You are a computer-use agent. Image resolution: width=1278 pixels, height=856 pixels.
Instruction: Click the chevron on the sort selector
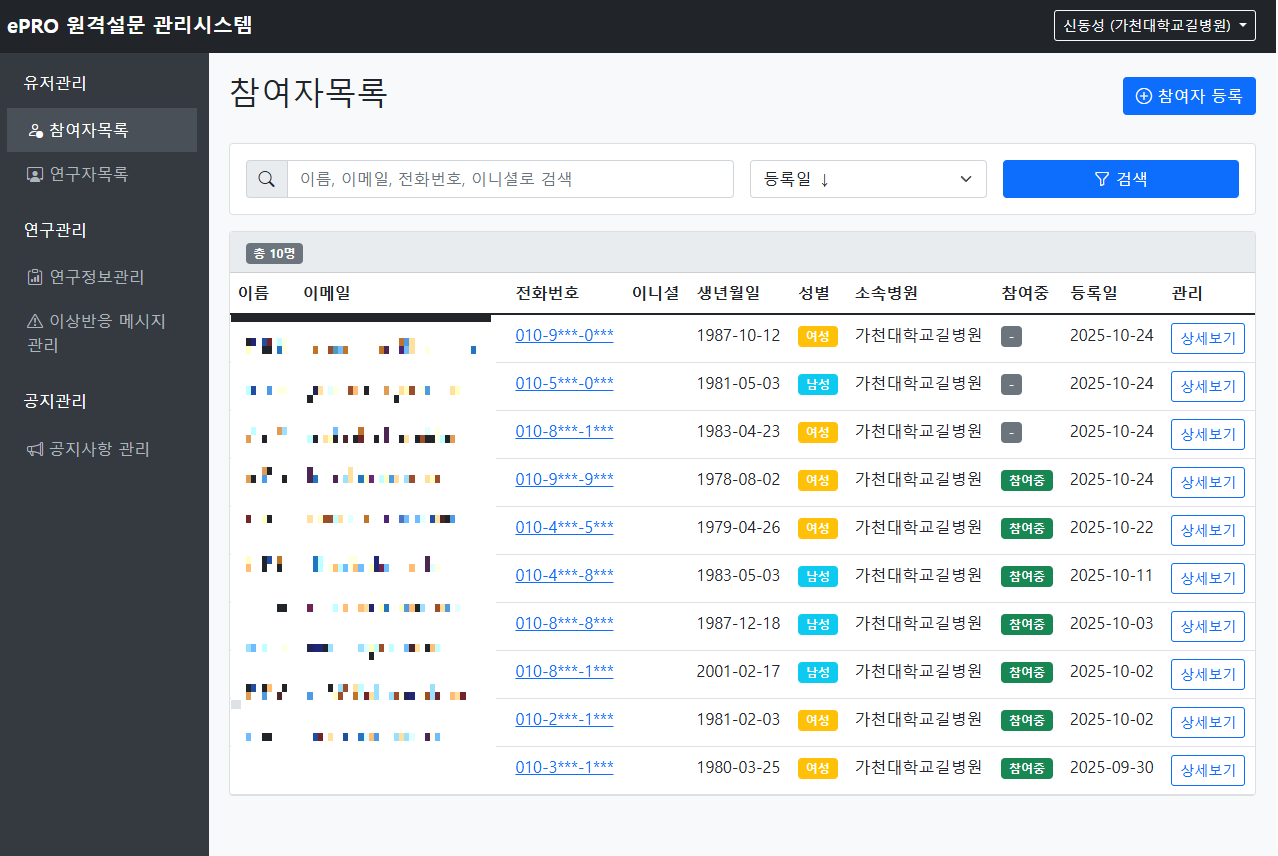coord(966,178)
